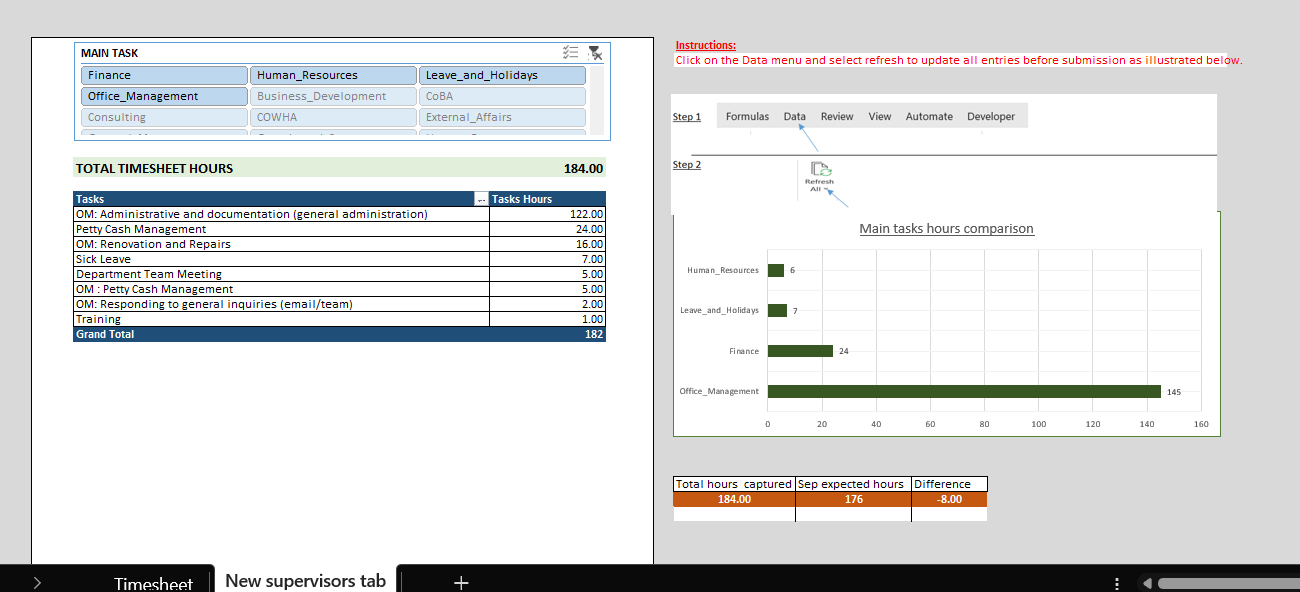Image resolution: width=1300 pixels, height=592 pixels.
Task: Select the Office_Management bar in the chart
Action: [963, 392]
